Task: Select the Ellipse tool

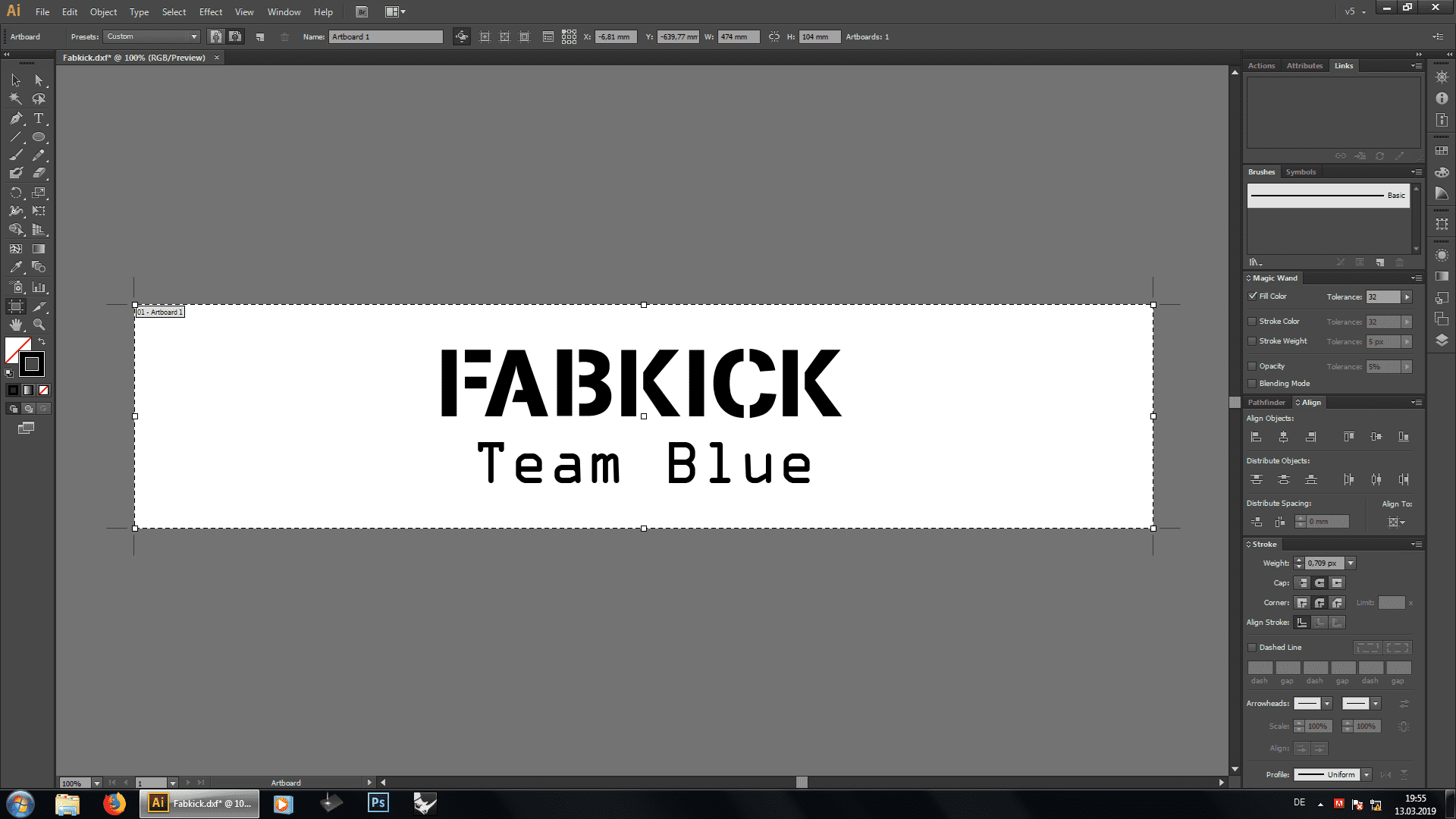Action: pyautogui.click(x=39, y=137)
